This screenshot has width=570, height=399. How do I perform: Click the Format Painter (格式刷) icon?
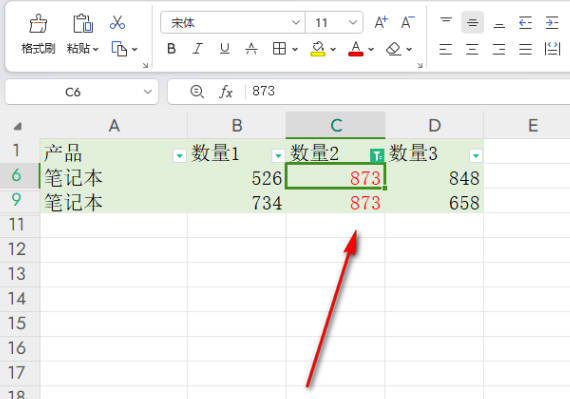click(38, 24)
